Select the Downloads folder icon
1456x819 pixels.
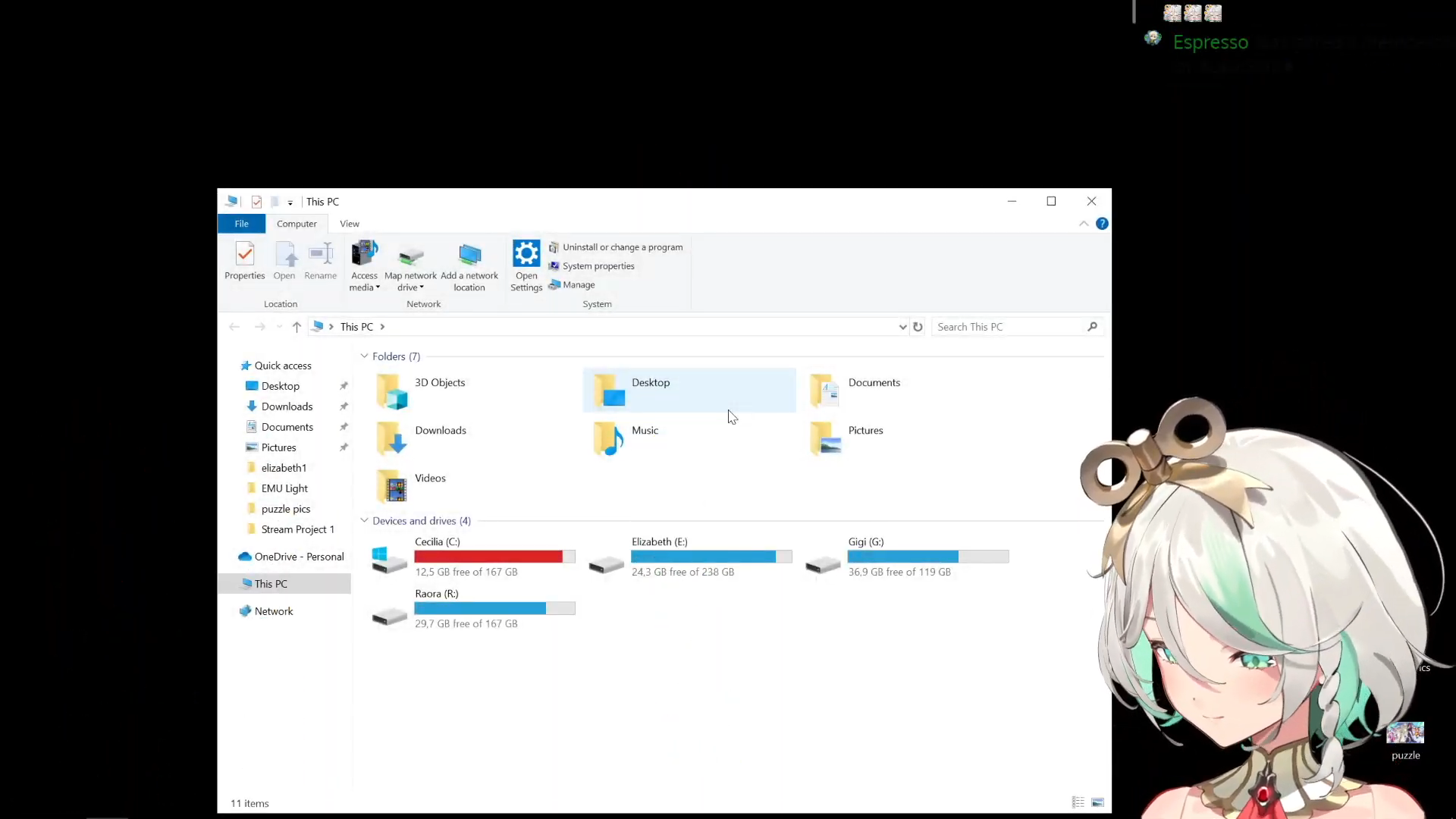[391, 438]
